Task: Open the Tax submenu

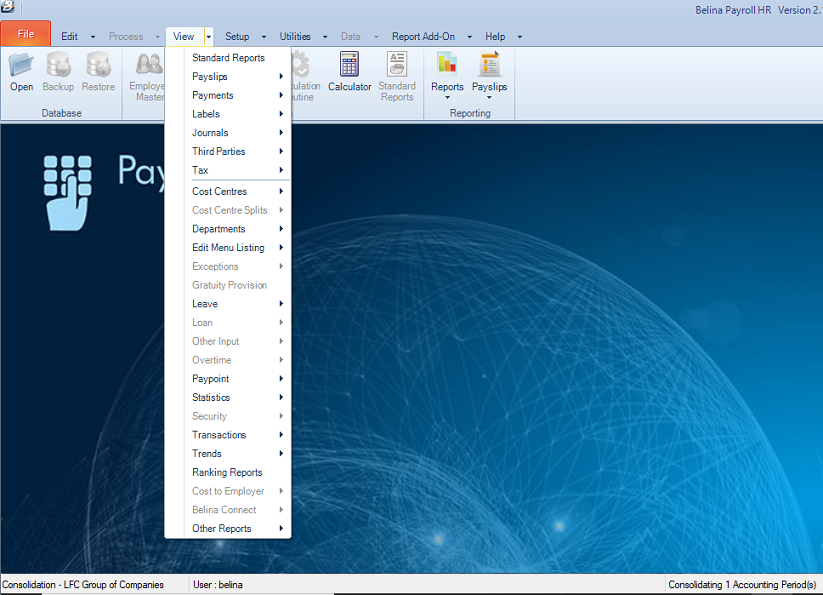Action: point(228,170)
